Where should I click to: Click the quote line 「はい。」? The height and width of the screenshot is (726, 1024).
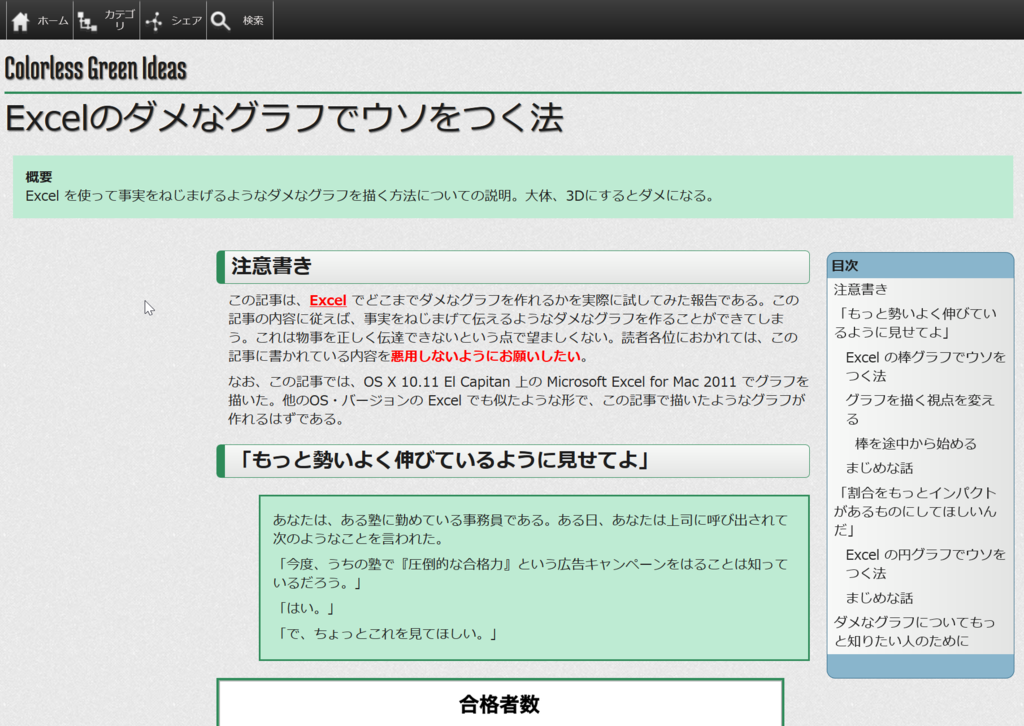(x=304, y=608)
